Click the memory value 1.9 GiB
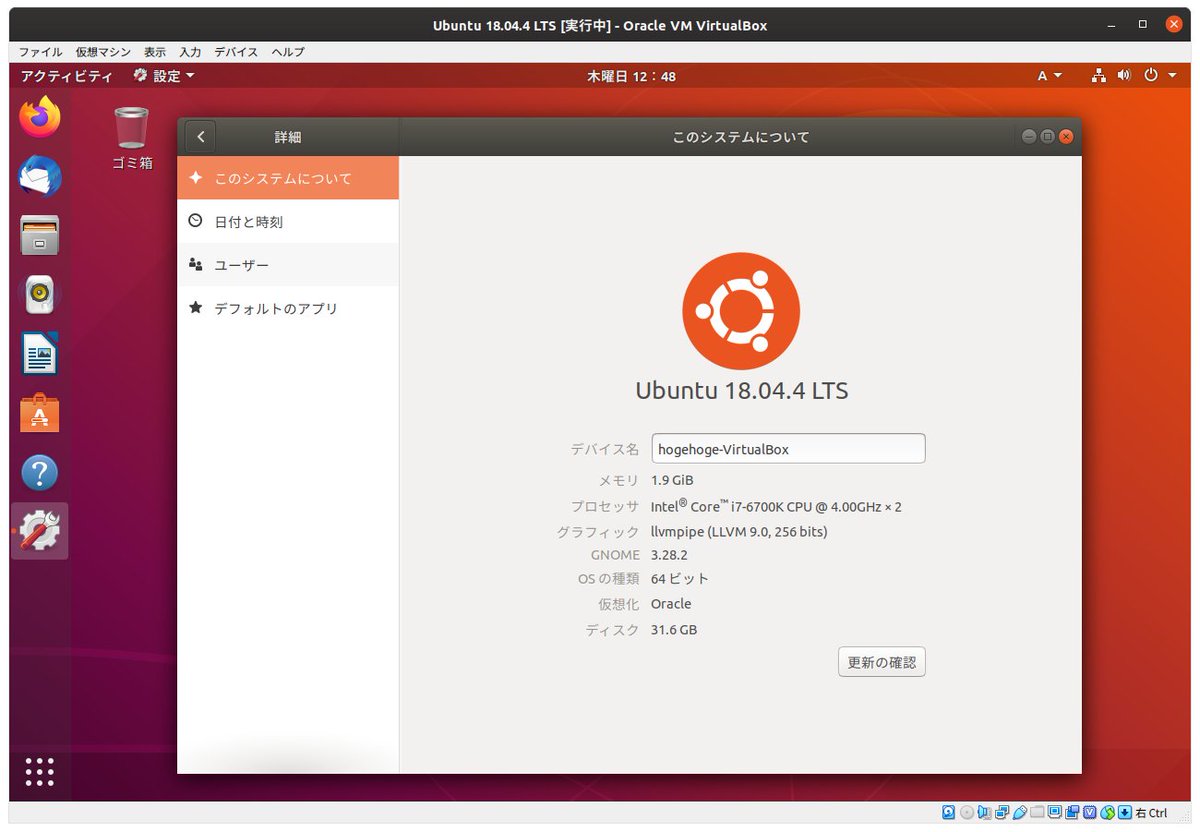 pos(672,480)
